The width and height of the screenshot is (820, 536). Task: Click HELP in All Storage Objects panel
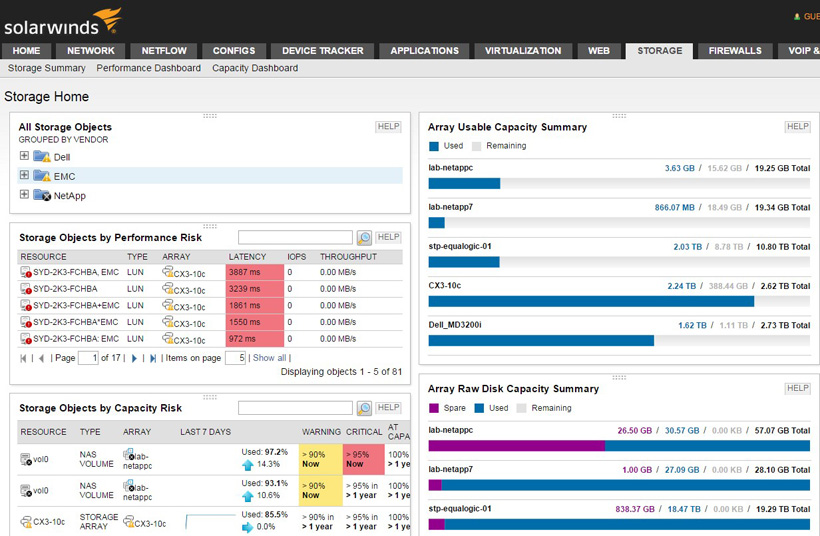[x=388, y=127]
